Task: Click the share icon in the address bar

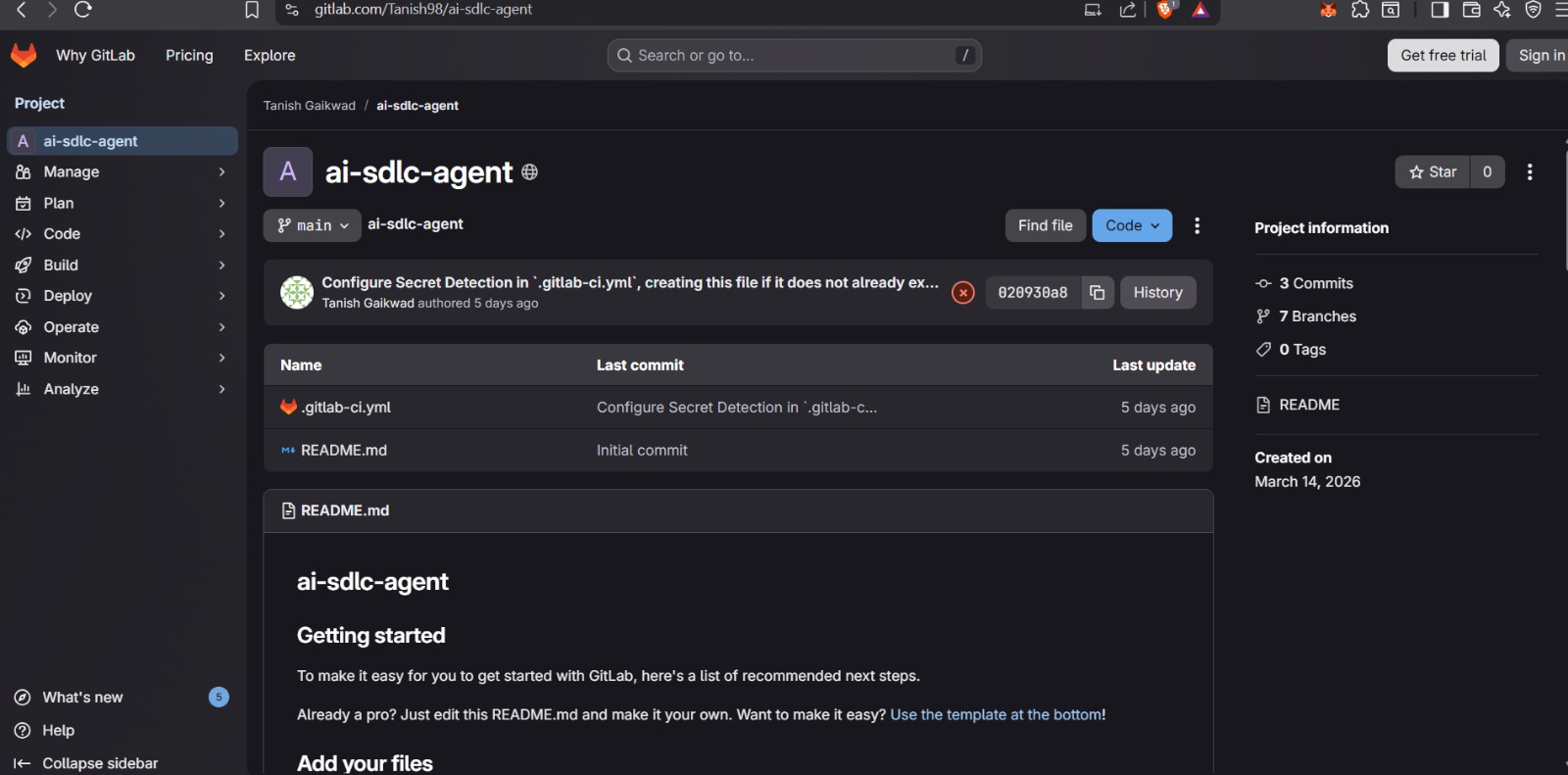Action: 1128,10
